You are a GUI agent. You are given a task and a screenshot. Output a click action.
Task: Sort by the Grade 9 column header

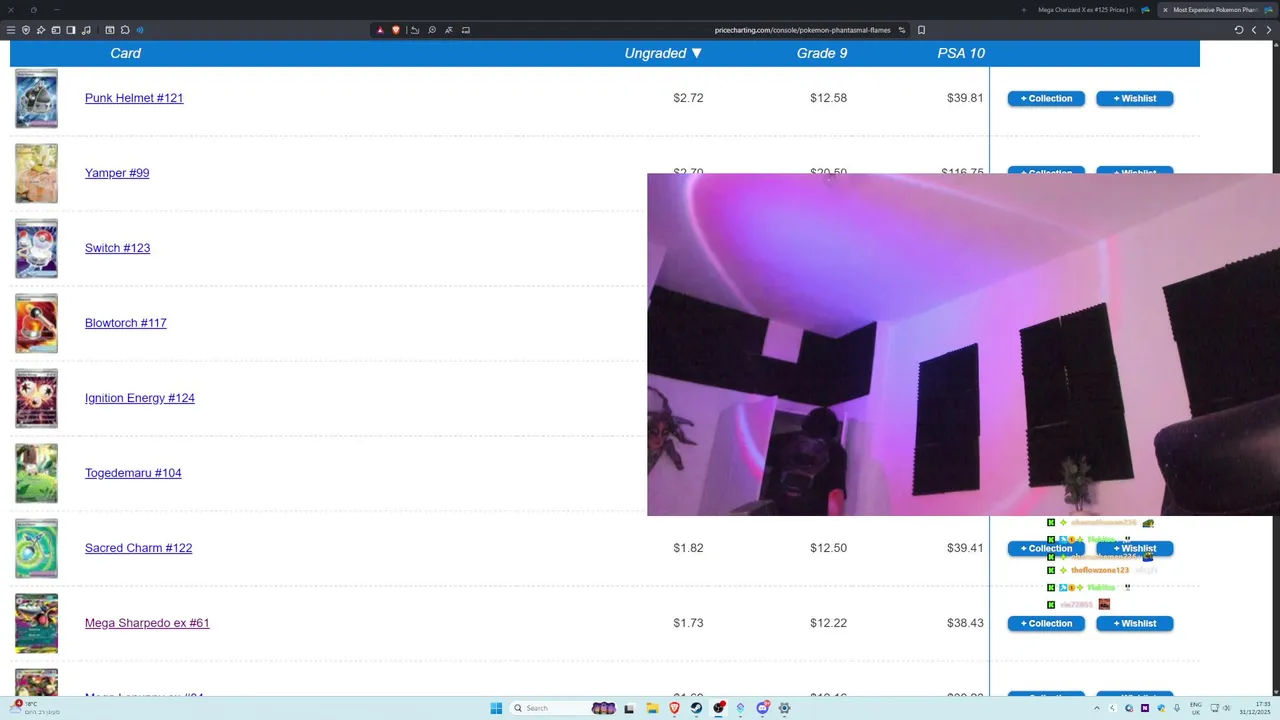(x=822, y=53)
